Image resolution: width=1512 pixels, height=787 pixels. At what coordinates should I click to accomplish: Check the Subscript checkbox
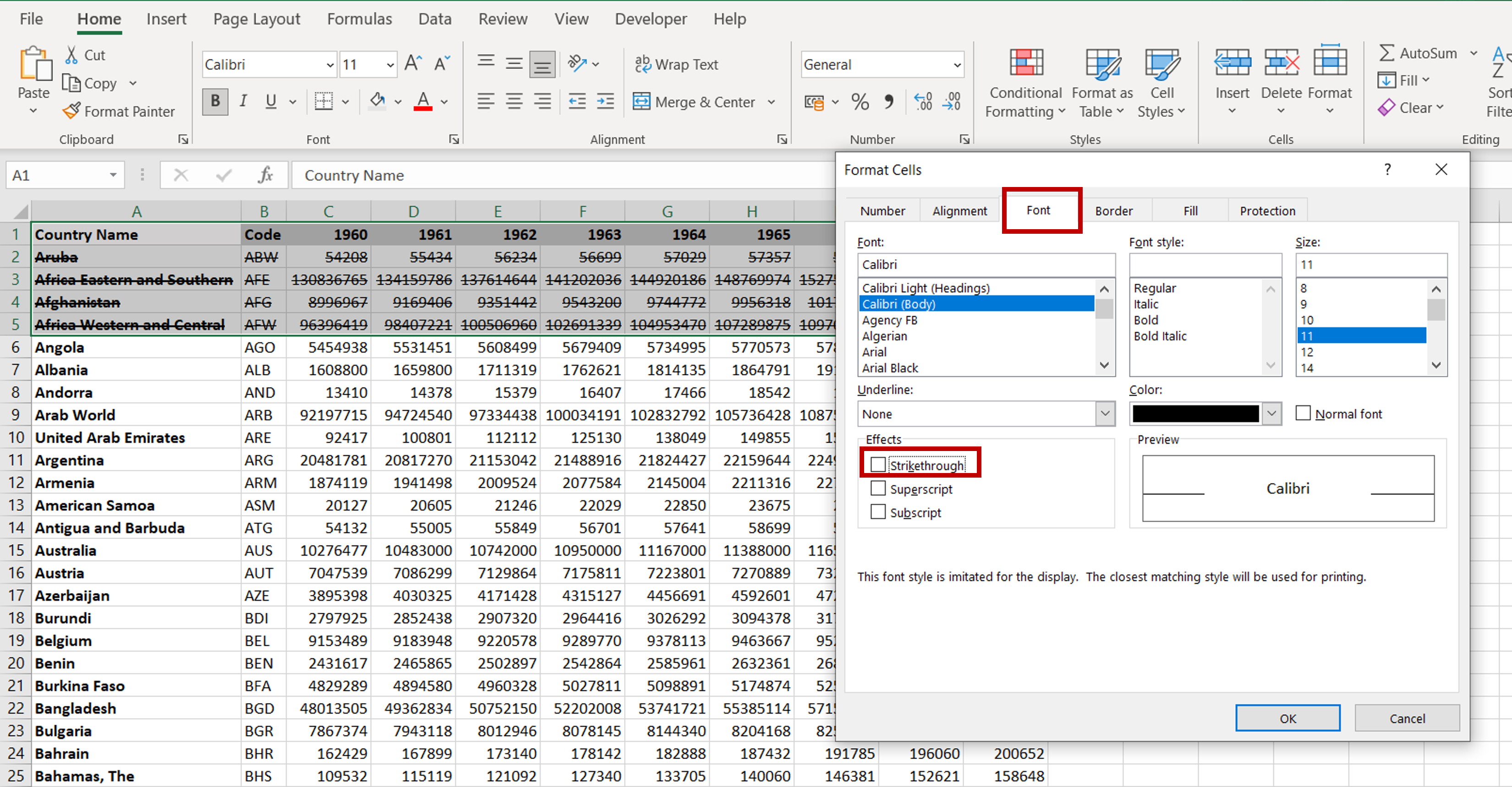878,512
